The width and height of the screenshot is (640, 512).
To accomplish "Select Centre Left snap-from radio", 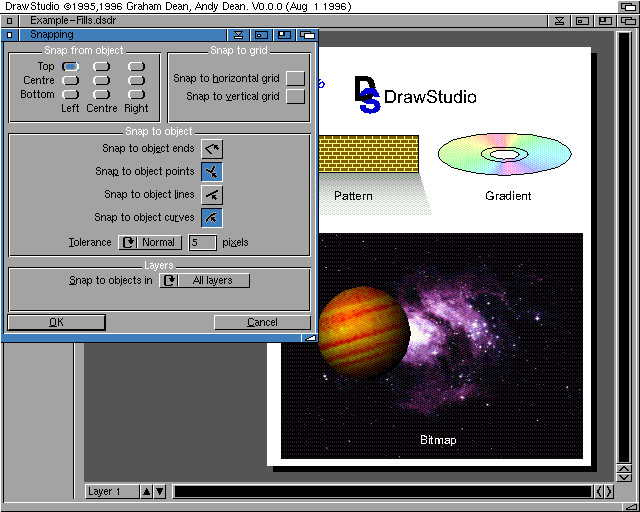I will point(70,80).
